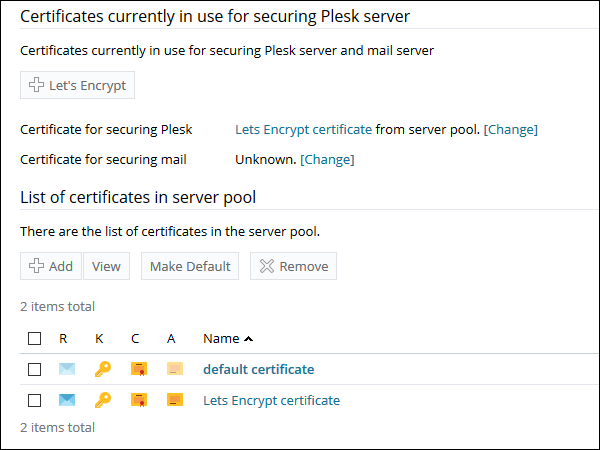Viewport: 600px width, 450px height.
Task: Click the private key icon for Lets Encrypt certificate
Action: [103, 401]
